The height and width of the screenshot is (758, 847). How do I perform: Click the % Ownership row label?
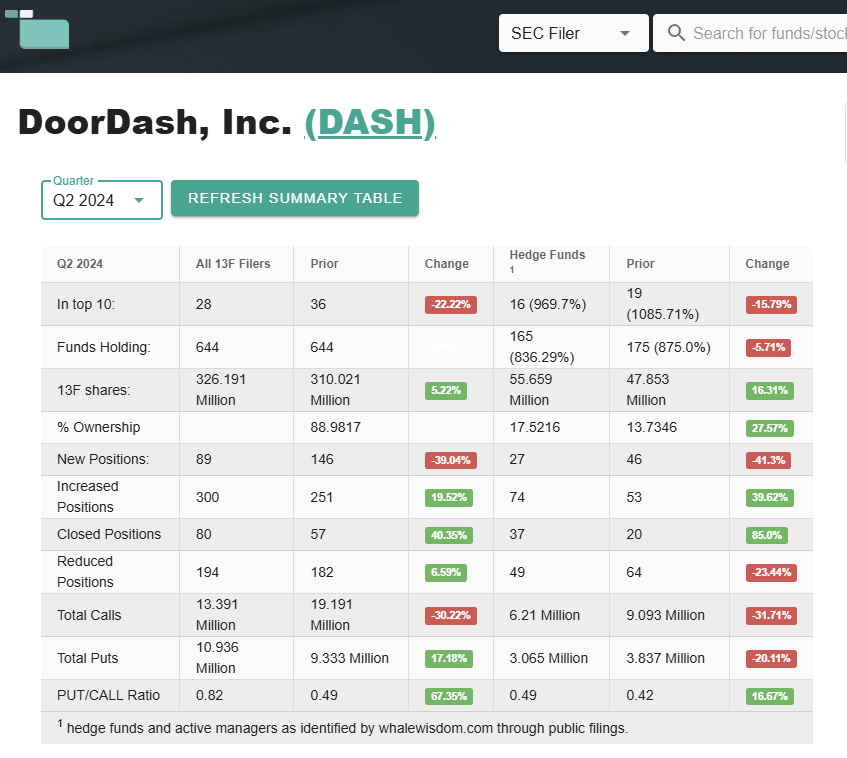click(98, 427)
